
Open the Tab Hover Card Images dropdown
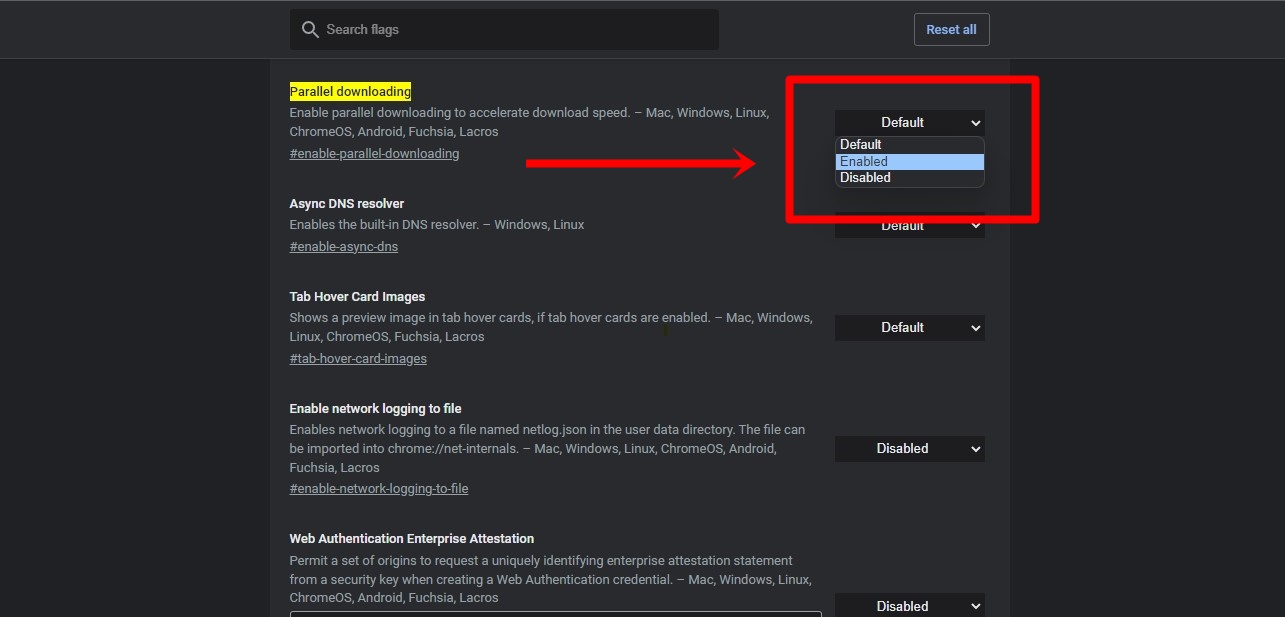click(909, 328)
